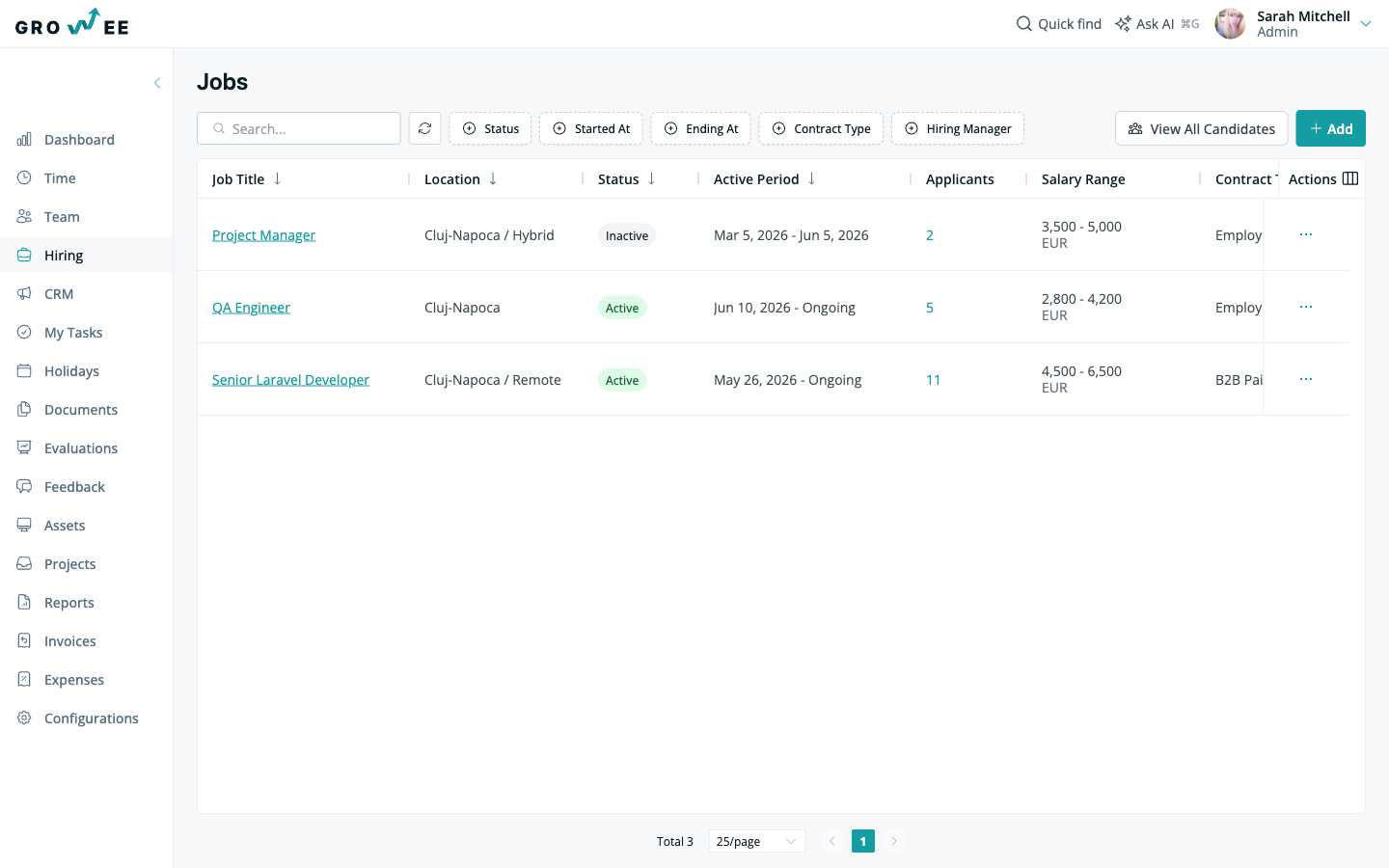Click View All Candidates button
This screenshot has height=868, width=1389.
[1202, 128]
